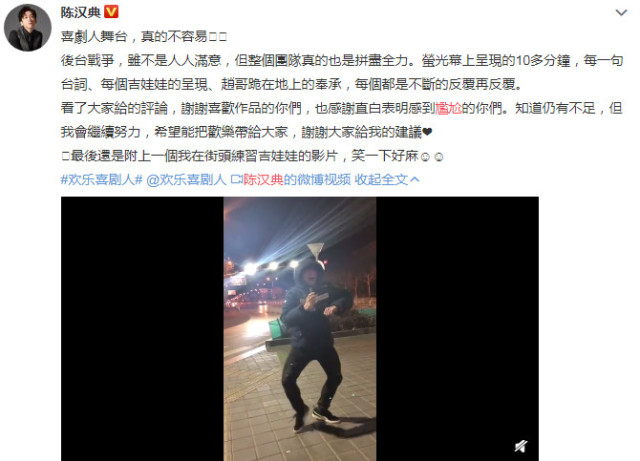Viewport: 640px width, 461px height.
Task: Click the 陈汉典 username at the top
Action: click(81, 12)
